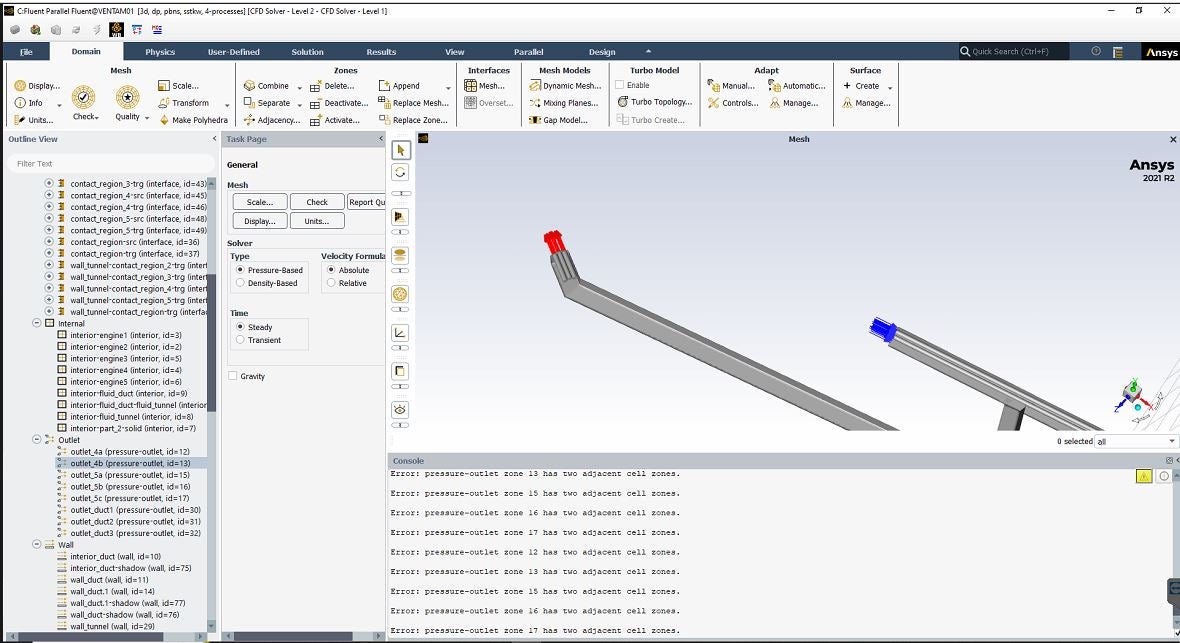Select the pointer tool in viewport toolbar

[x=401, y=150]
